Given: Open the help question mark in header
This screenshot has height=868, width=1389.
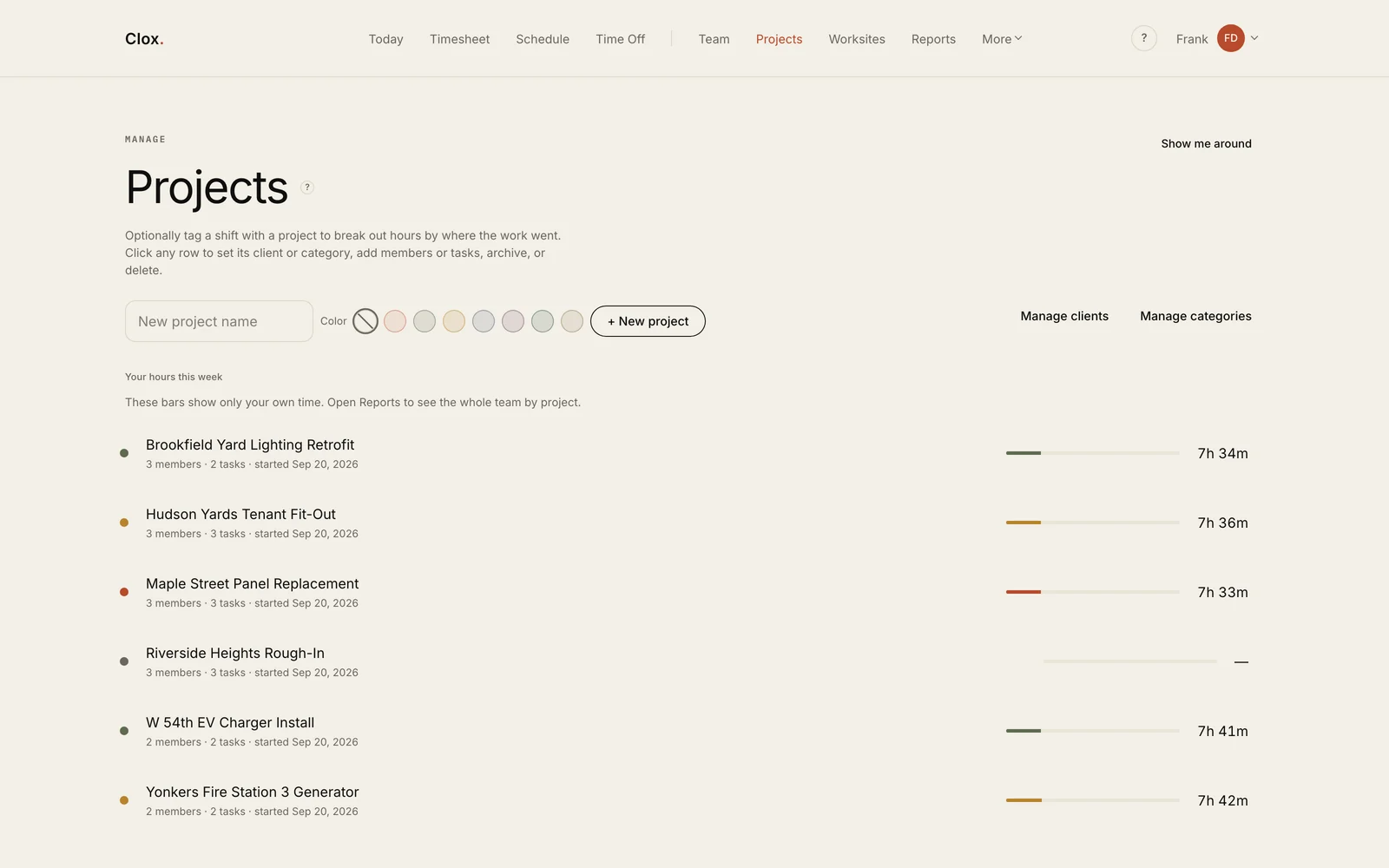Looking at the screenshot, I should (1143, 38).
